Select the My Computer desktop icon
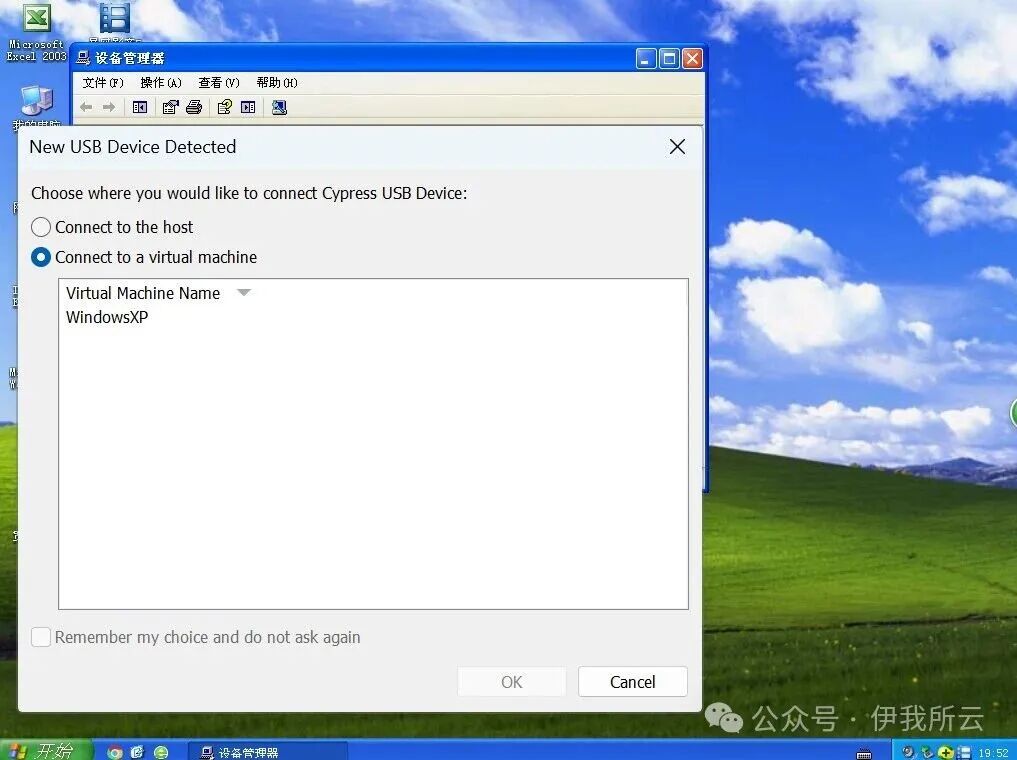1017x760 pixels. pyautogui.click(x=36, y=107)
